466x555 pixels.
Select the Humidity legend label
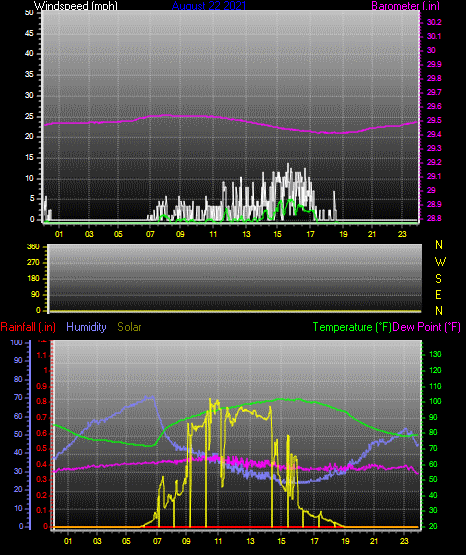pos(86,327)
